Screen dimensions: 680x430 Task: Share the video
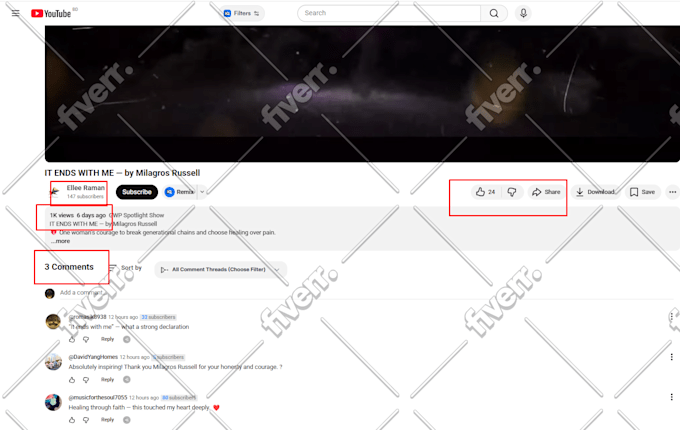click(x=546, y=192)
